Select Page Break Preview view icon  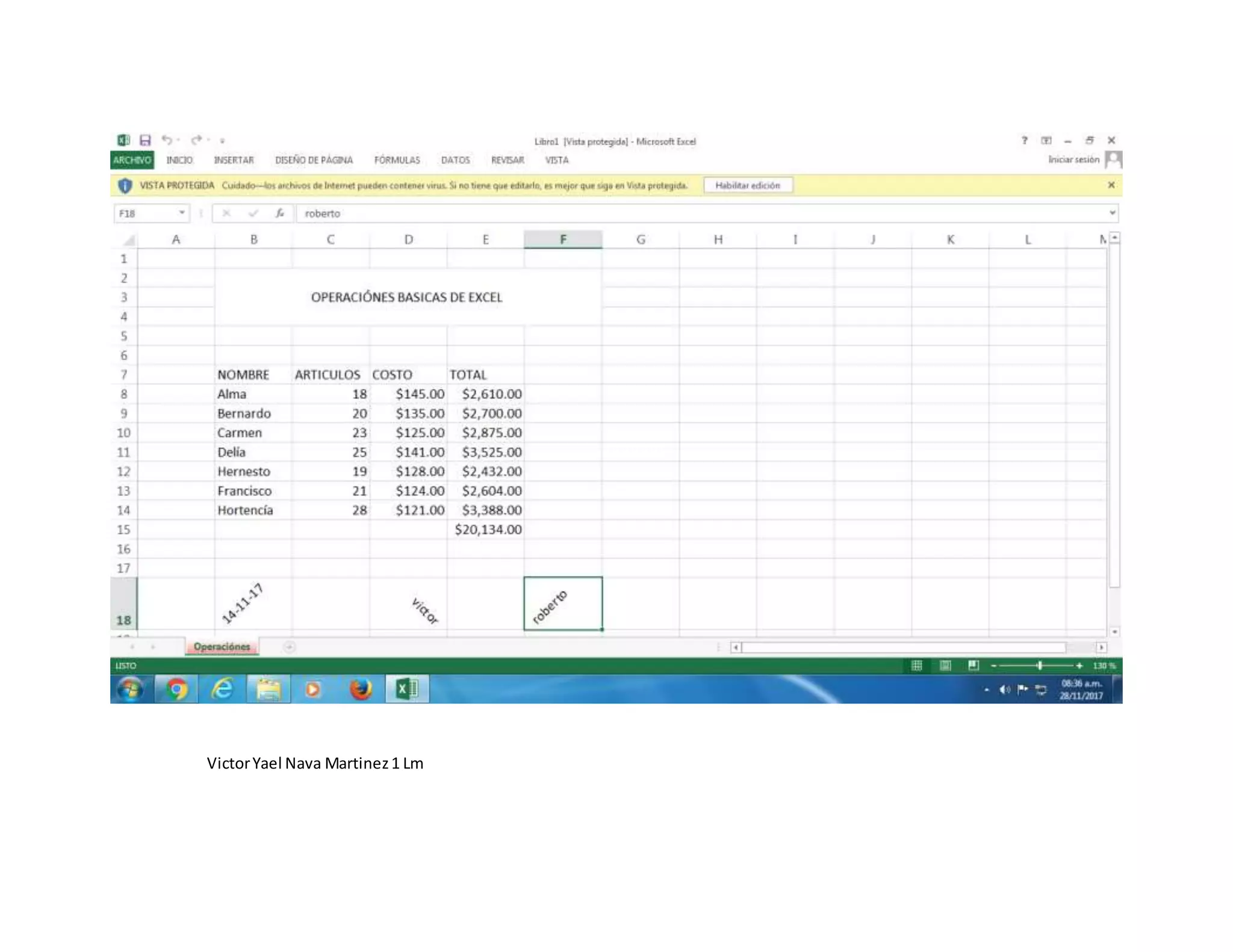click(974, 666)
